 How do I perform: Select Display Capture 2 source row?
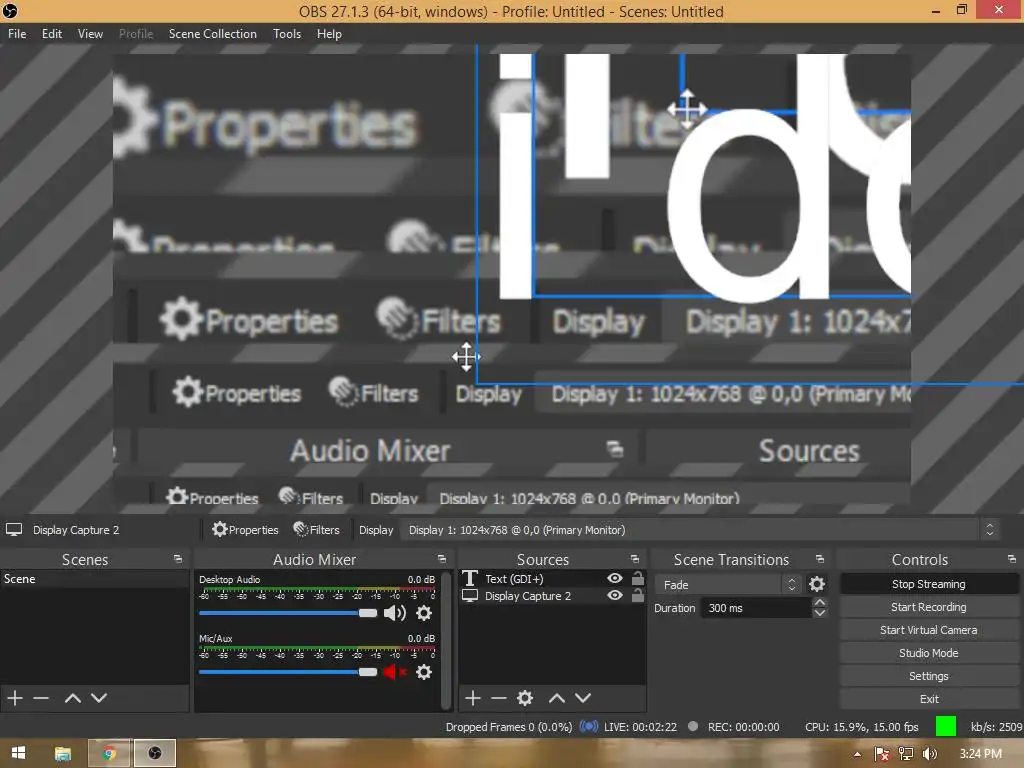[x=552, y=595]
